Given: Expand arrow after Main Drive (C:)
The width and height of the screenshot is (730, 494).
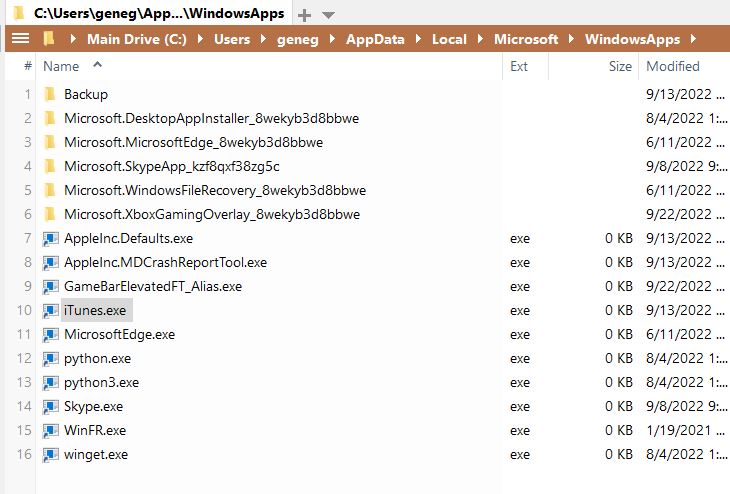Looking at the screenshot, I should [201, 39].
